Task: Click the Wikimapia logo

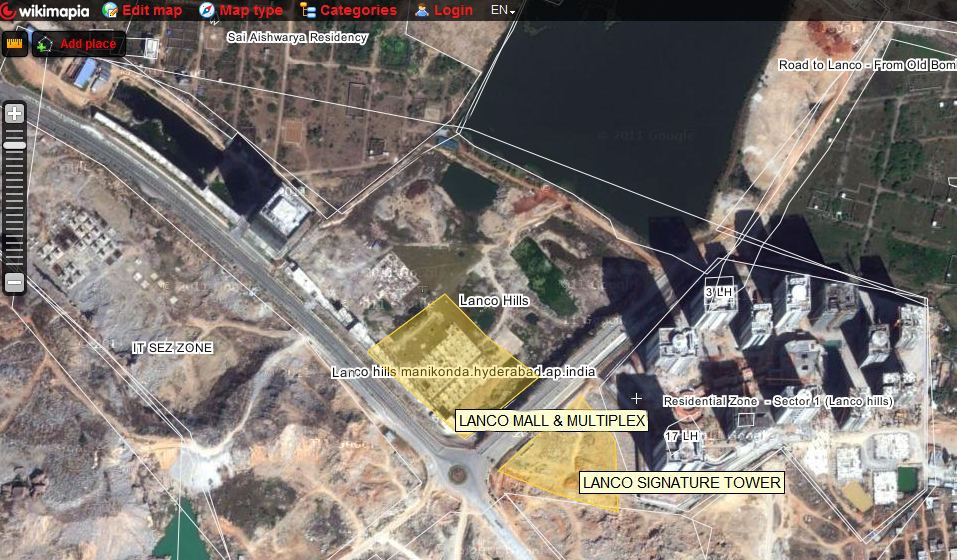Action: (45, 10)
